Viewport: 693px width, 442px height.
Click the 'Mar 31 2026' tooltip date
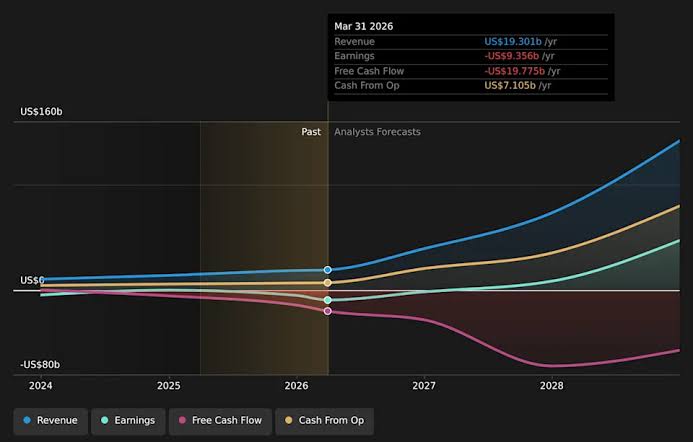pyautogui.click(x=364, y=27)
